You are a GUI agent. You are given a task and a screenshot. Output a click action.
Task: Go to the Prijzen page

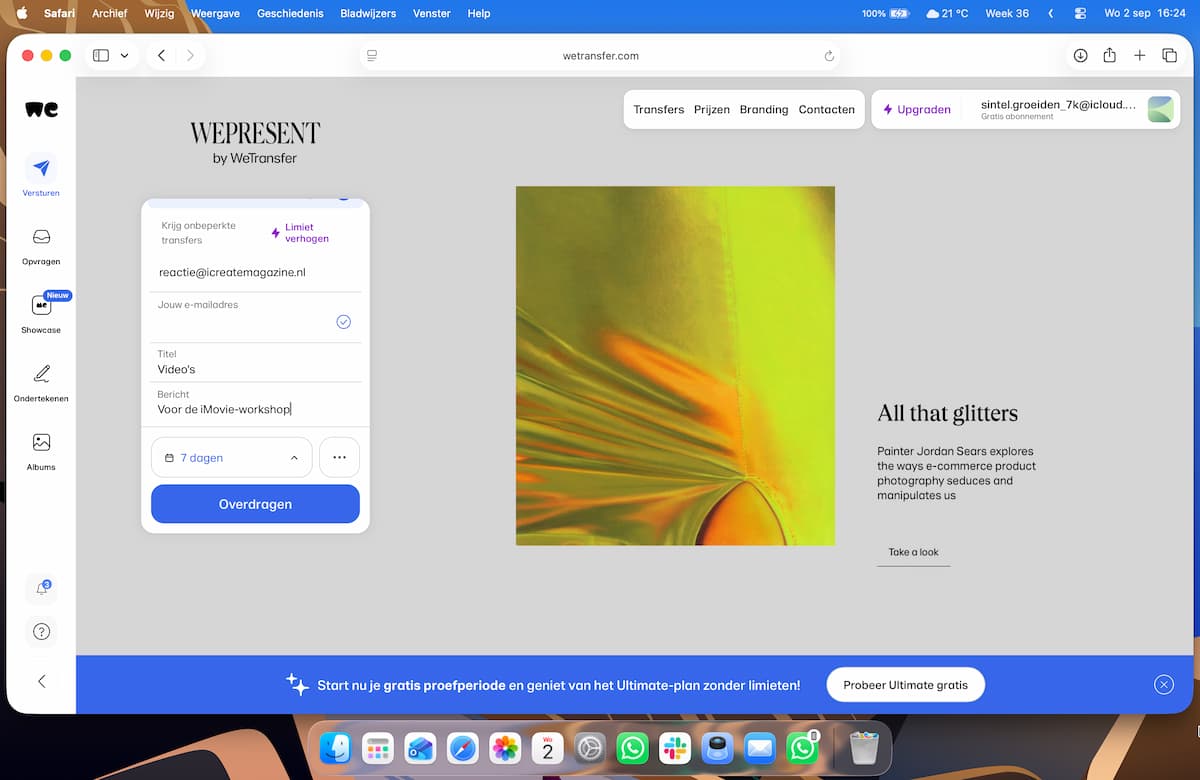pos(712,109)
